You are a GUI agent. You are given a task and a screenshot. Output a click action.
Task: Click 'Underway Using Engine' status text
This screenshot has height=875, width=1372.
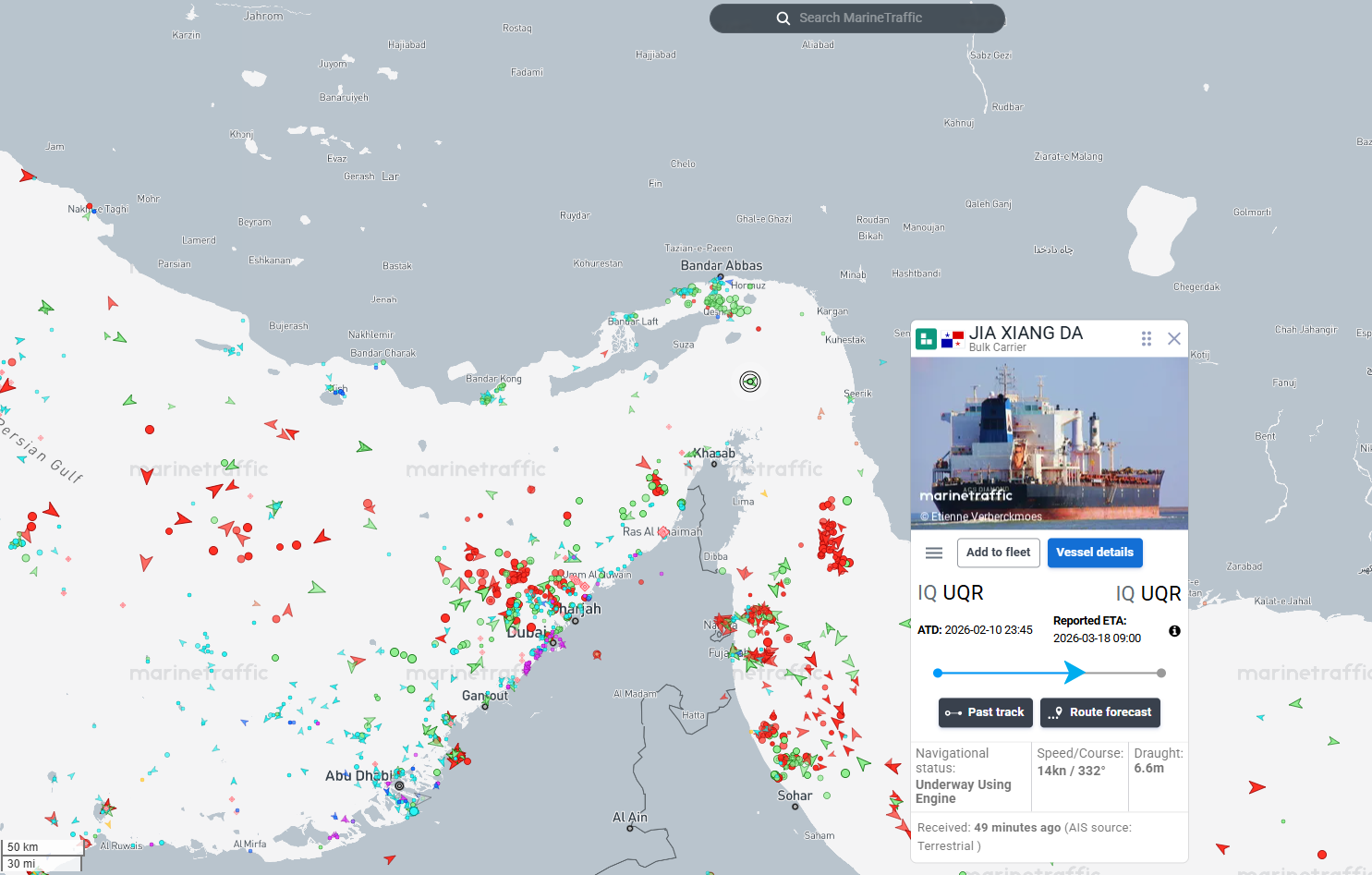tap(964, 792)
